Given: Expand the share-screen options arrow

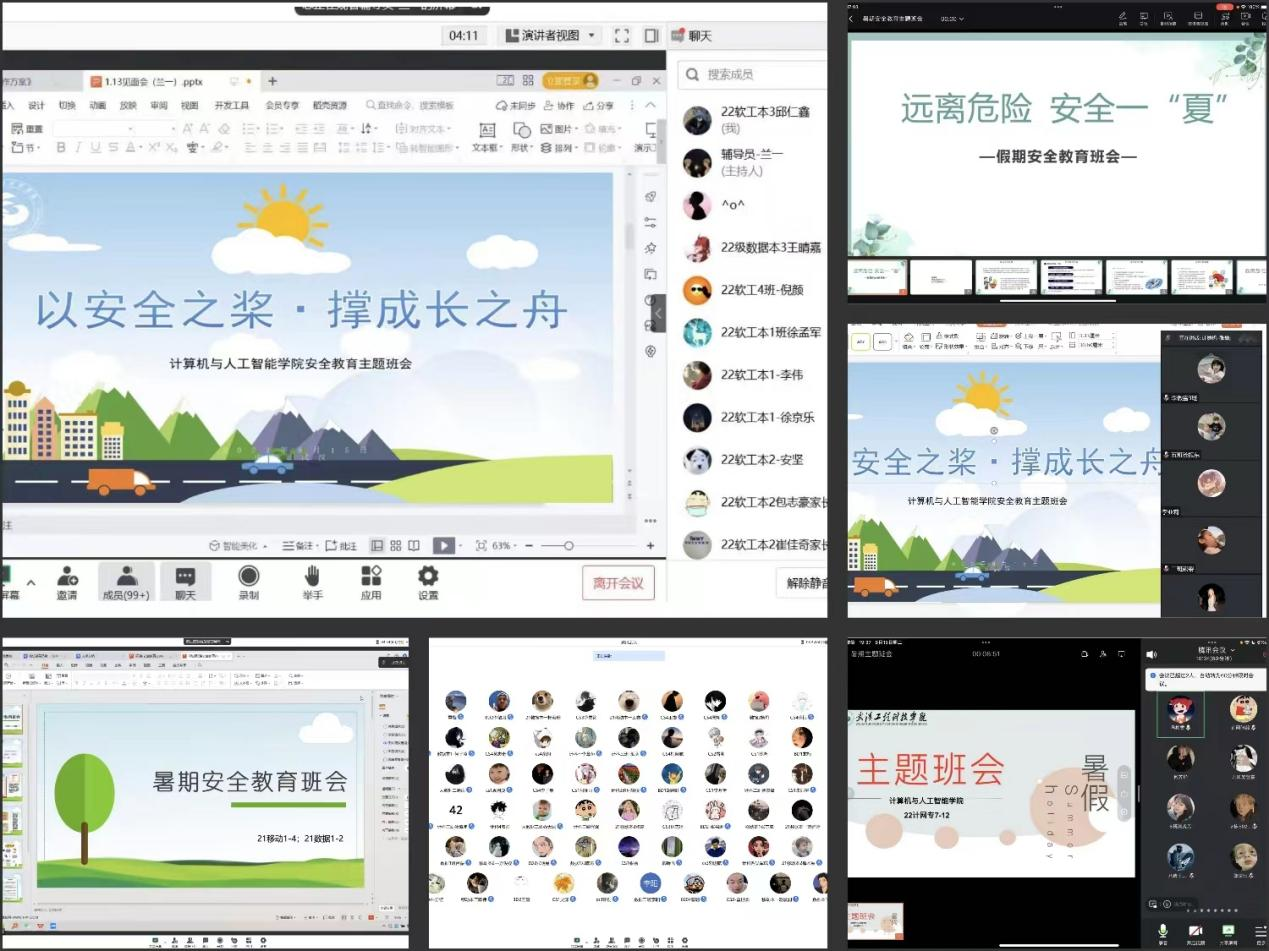Looking at the screenshot, I should coord(30,582).
